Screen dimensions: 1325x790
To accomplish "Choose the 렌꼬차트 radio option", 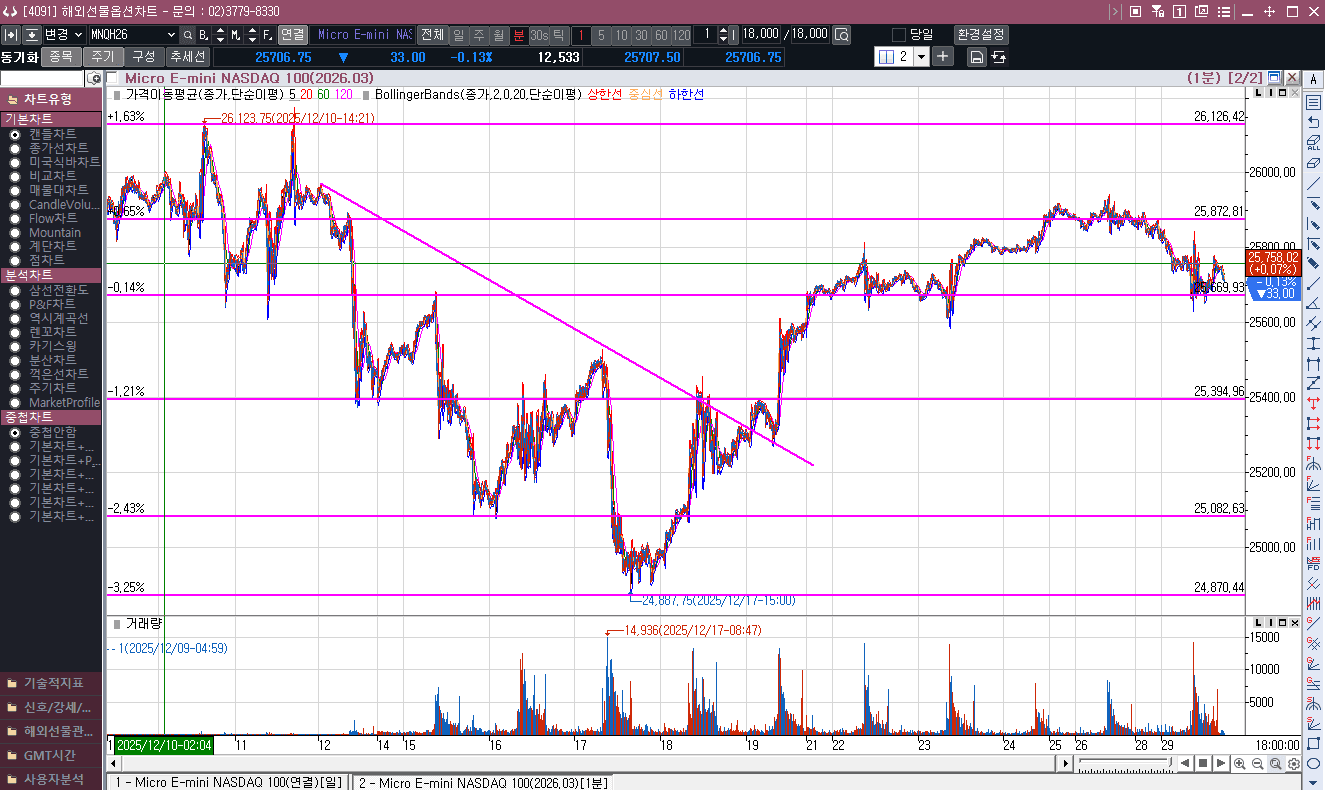I will 15,331.
